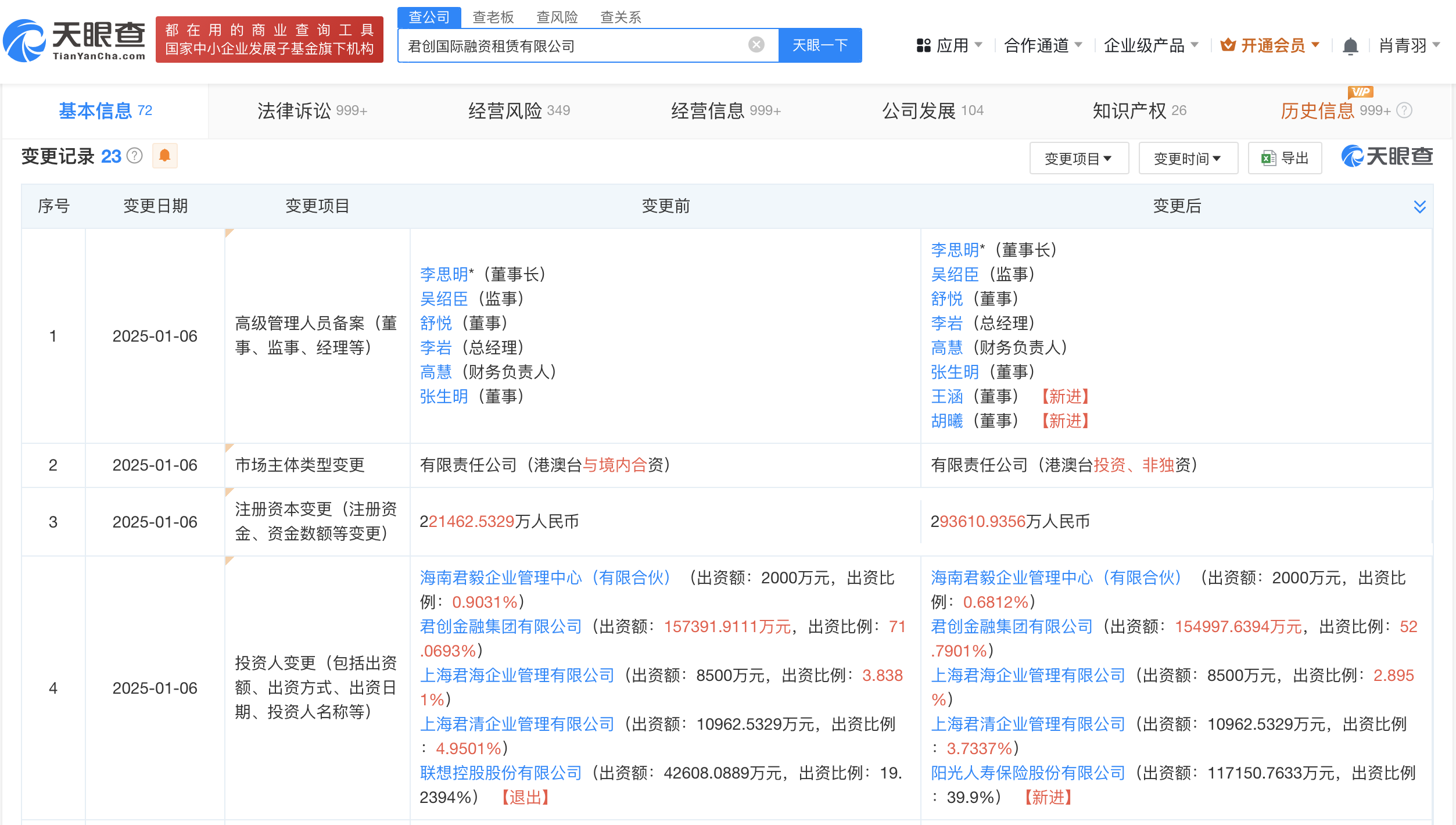
Task: Open 李思明 profile link in 变更前
Action: click(444, 274)
